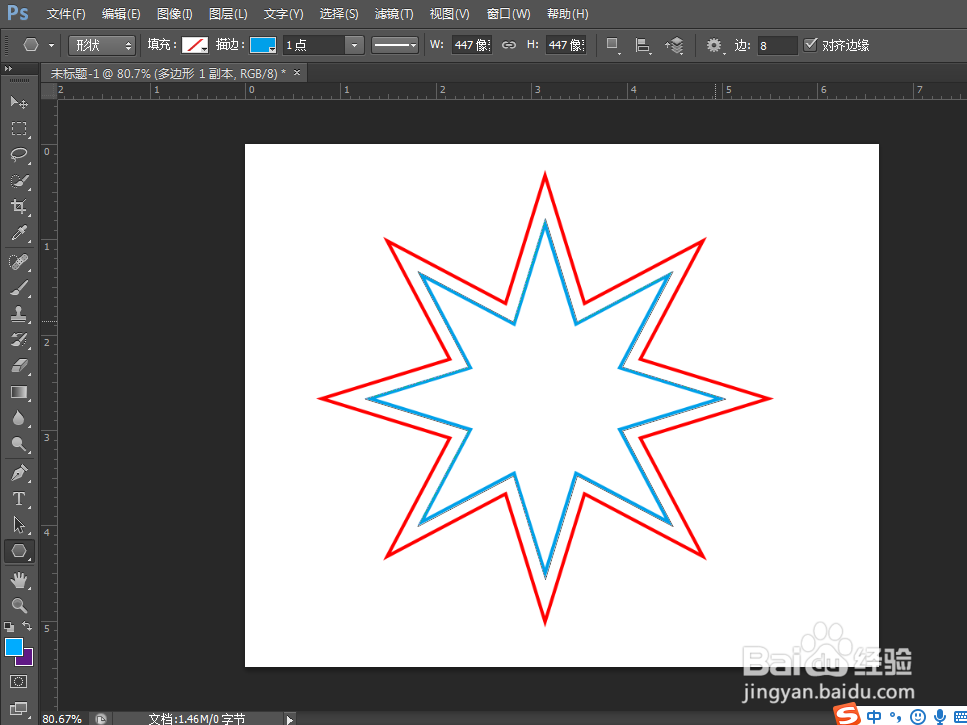The image size is (967, 725).
Task: Open status bar info arrow menu
Action: pyautogui.click(x=290, y=719)
